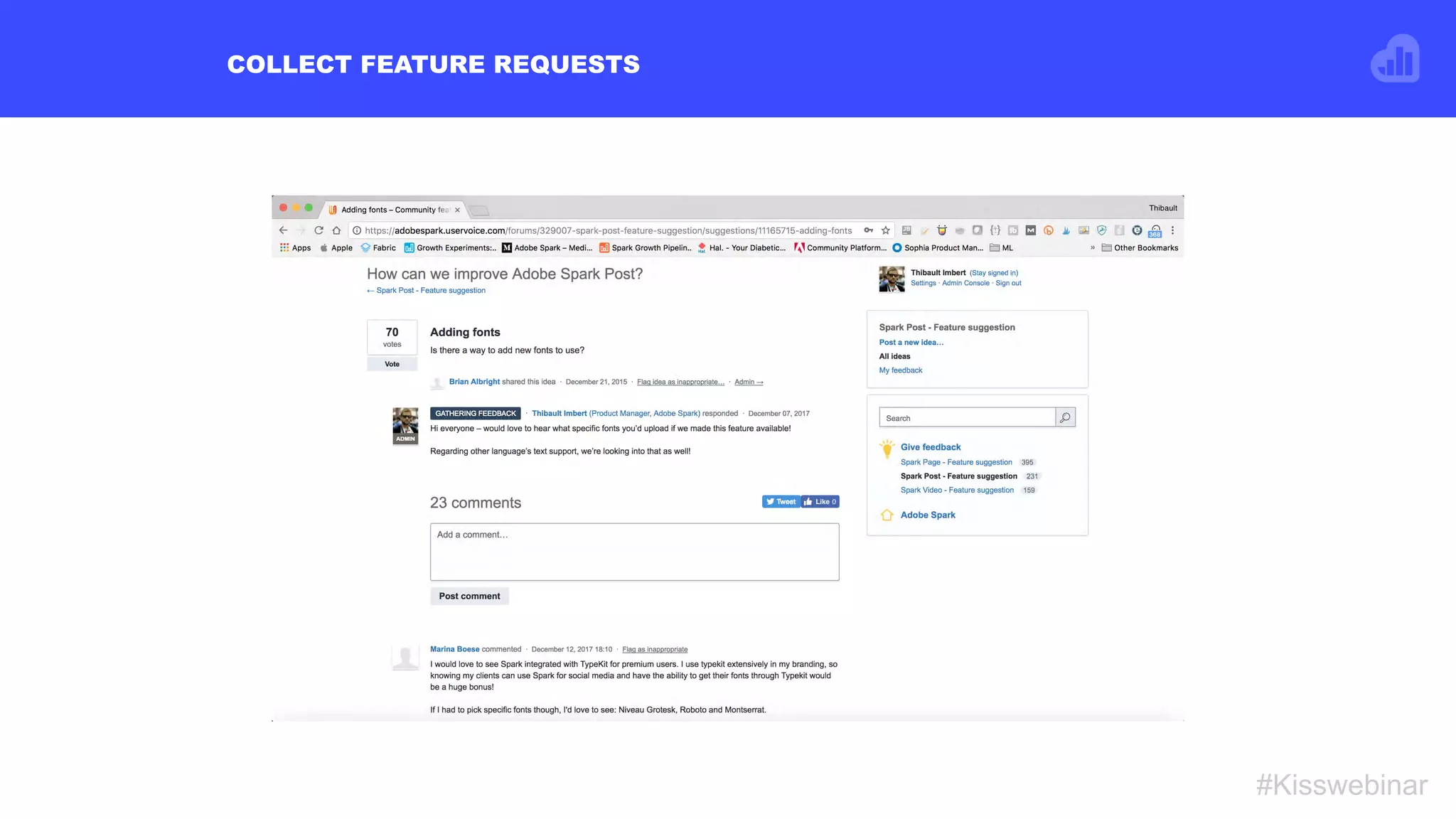Open the Apps bookmark shortcut
Viewport: 1456px width, 819px height.
tap(296, 248)
